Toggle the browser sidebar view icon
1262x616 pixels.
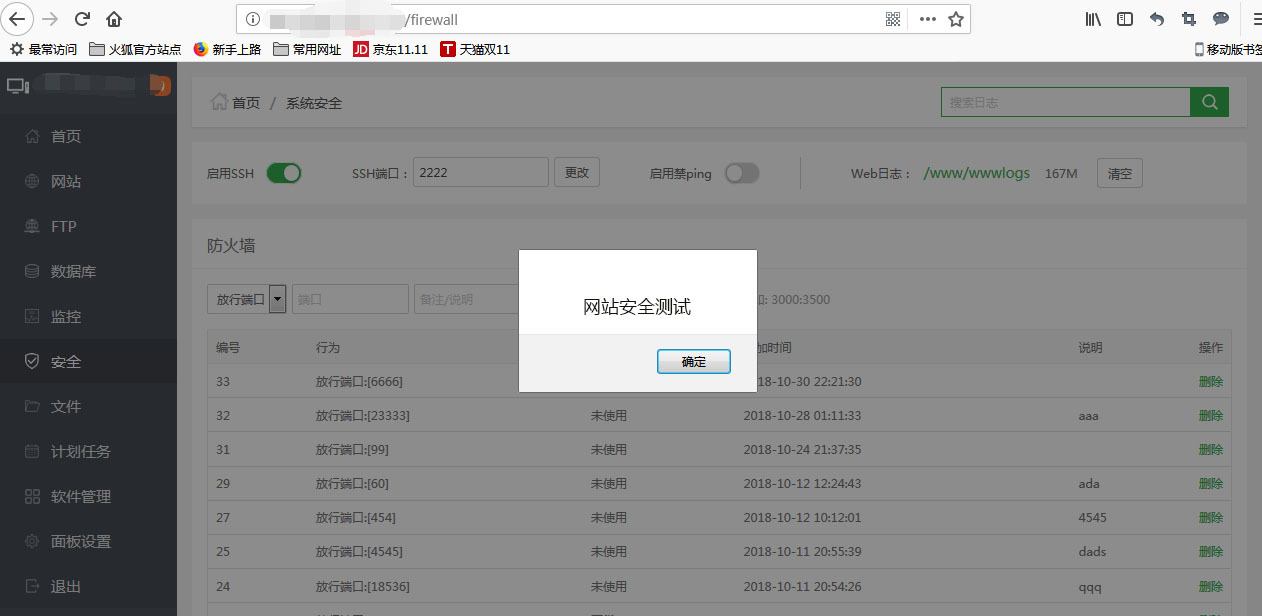(x=1125, y=19)
